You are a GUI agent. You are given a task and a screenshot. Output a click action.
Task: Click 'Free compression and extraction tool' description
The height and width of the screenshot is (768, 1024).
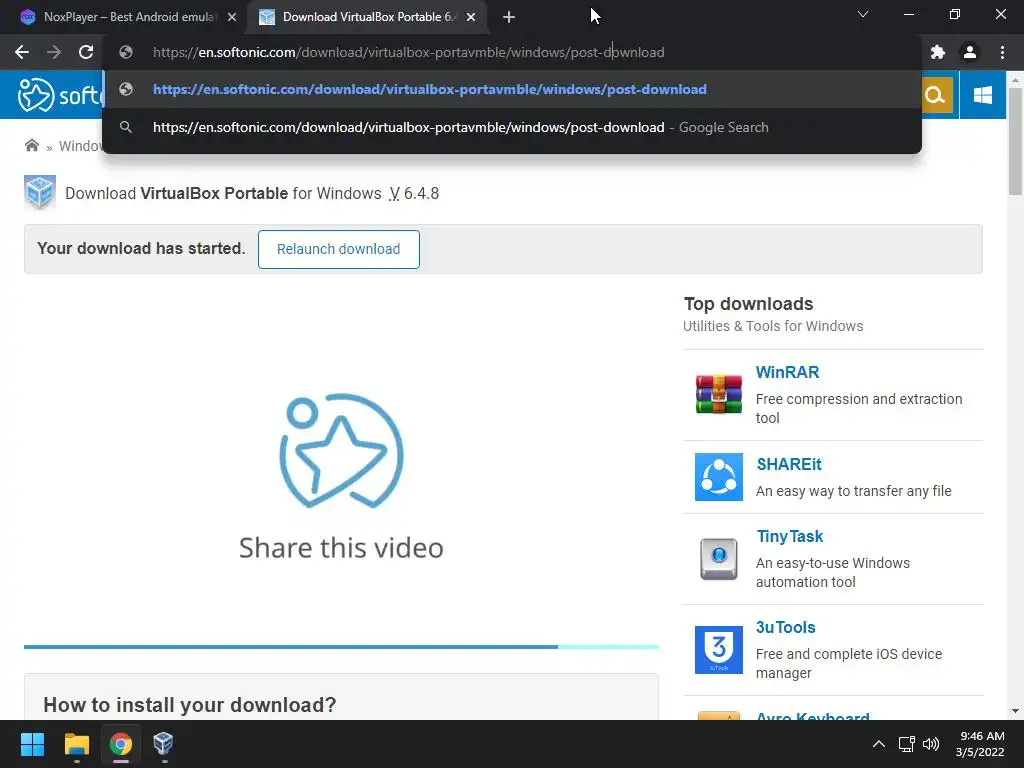[x=859, y=408]
